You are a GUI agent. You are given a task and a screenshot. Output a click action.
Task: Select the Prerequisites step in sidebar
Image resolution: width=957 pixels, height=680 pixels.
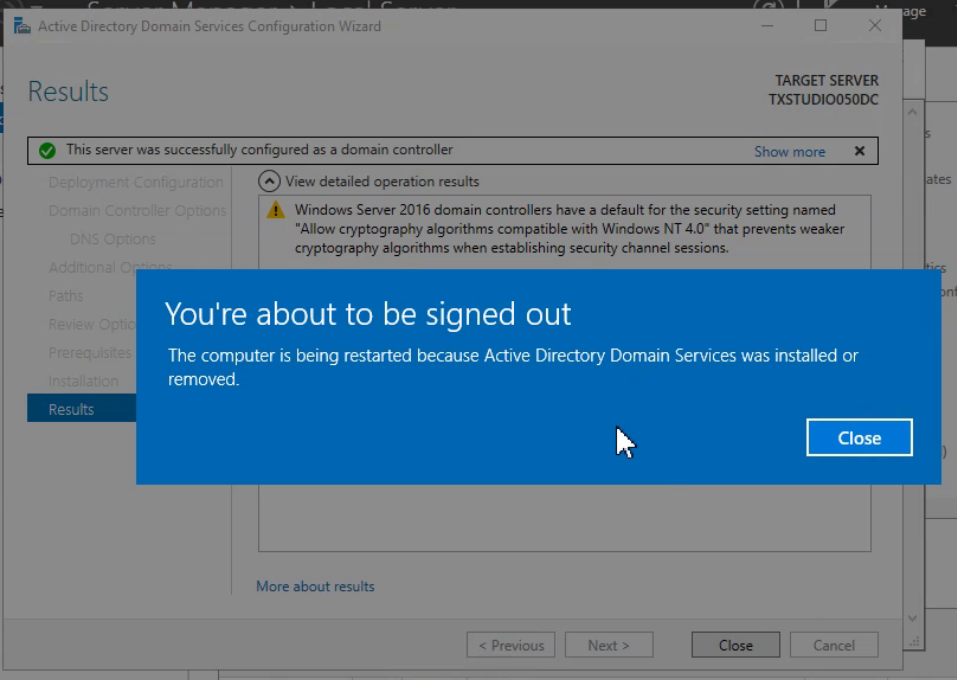pos(90,352)
